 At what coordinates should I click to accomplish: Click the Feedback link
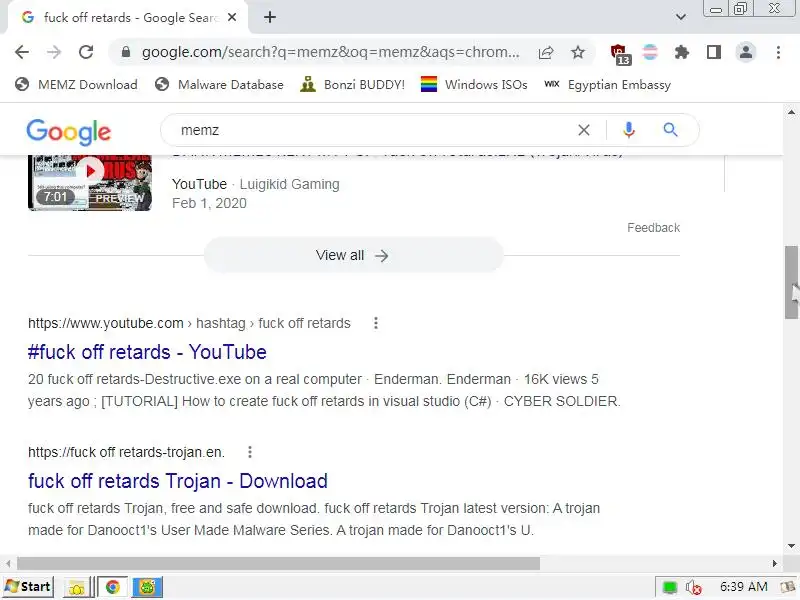tap(654, 228)
